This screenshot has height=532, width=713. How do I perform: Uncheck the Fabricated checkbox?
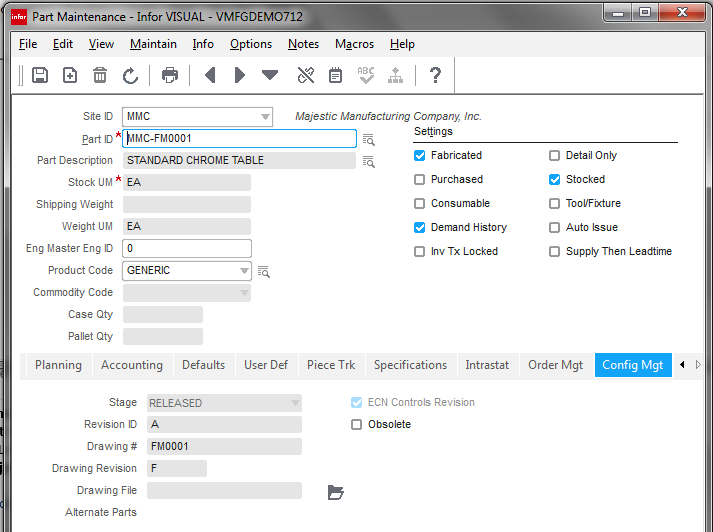(x=419, y=156)
